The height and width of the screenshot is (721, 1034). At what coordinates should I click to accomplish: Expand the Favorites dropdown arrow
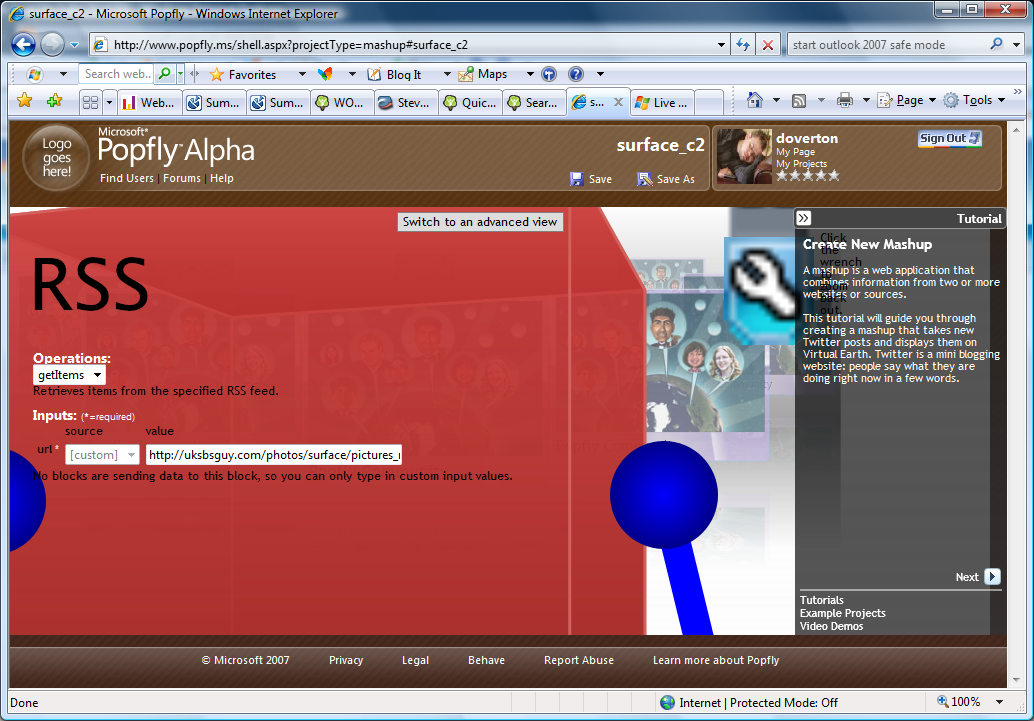pyautogui.click(x=302, y=74)
